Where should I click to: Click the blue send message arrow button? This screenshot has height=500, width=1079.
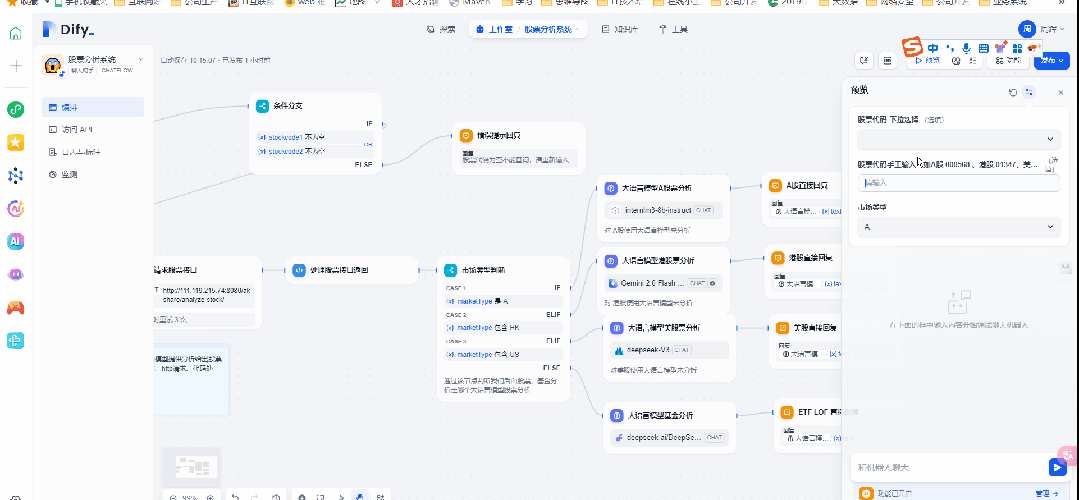pyautogui.click(x=1056, y=467)
